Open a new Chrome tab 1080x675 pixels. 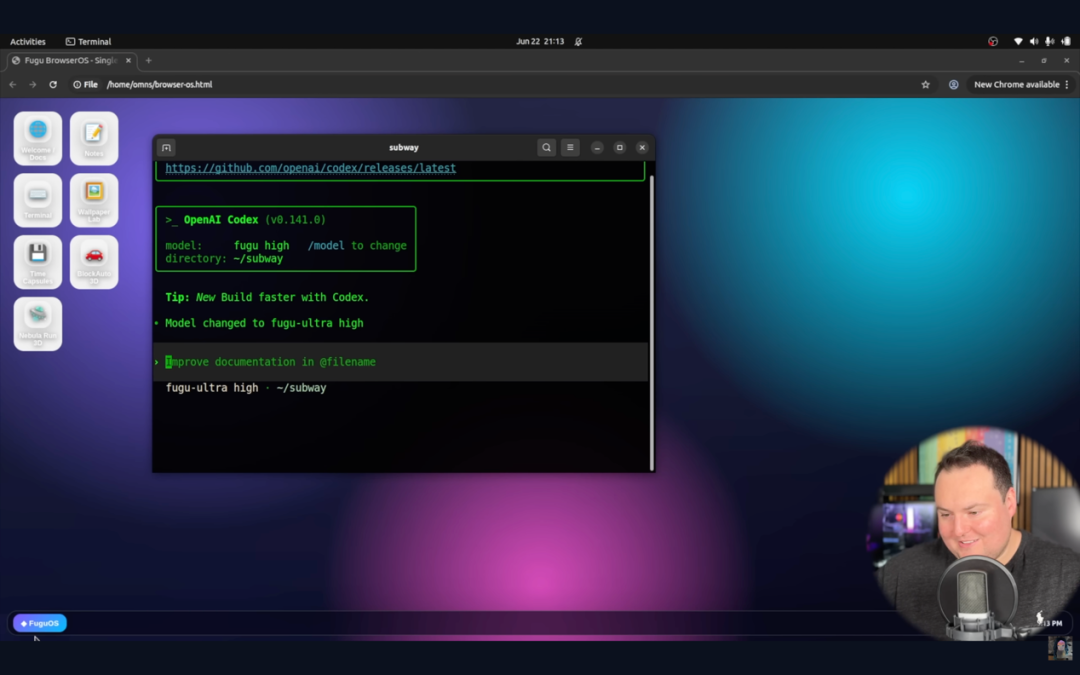coord(148,61)
